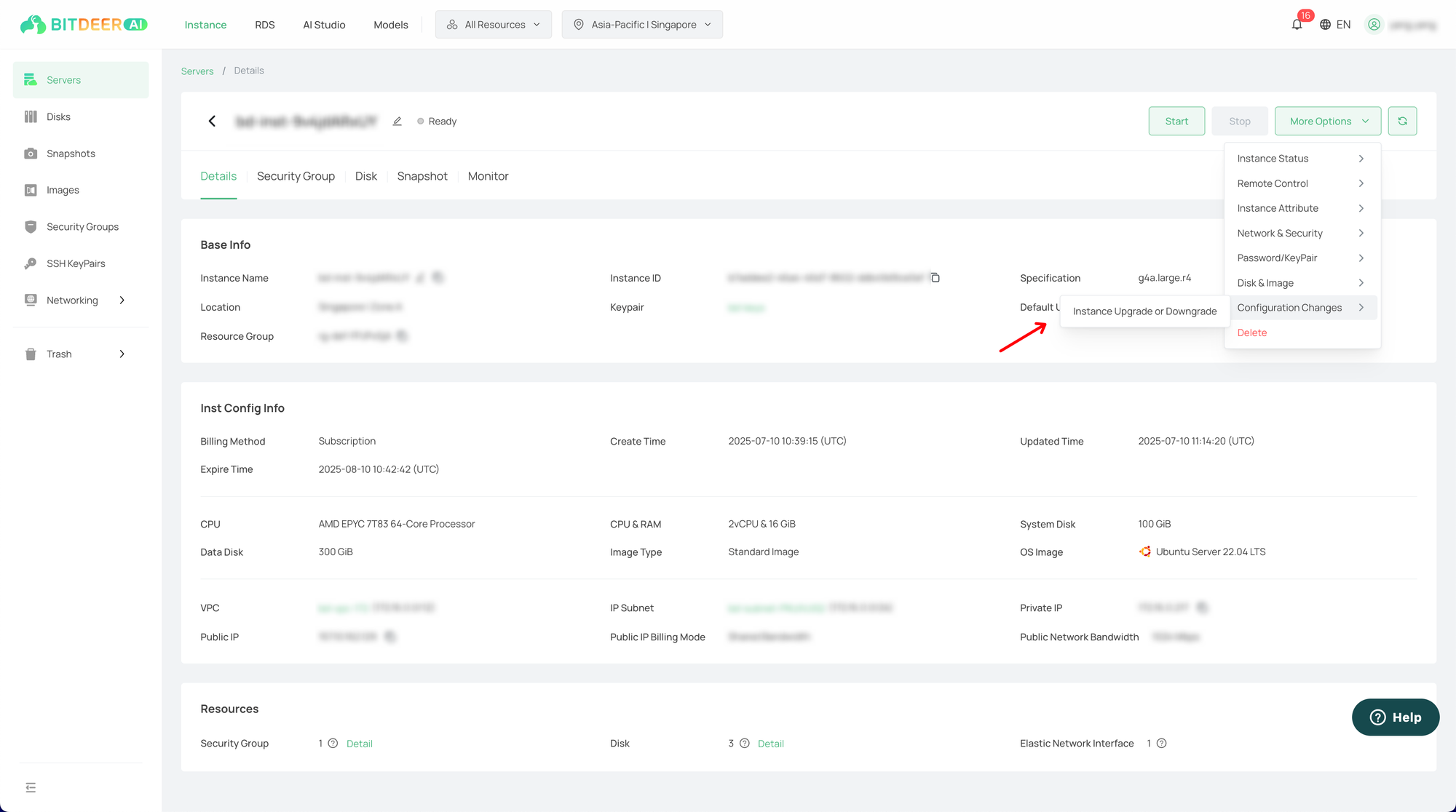This screenshot has height=812, width=1456.
Task: Open the Help widget
Action: click(1396, 717)
